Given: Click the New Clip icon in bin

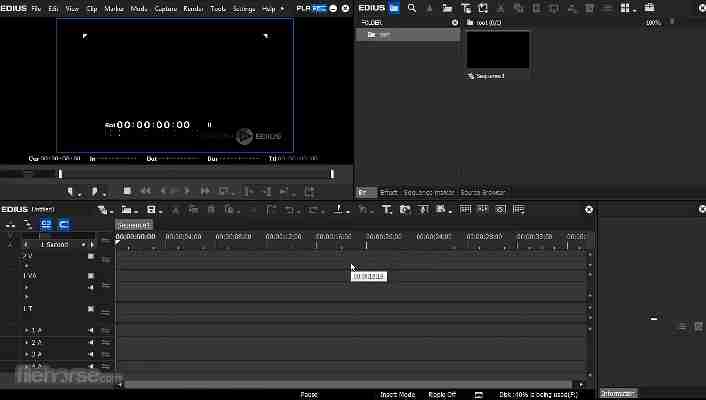Looking at the screenshot, I should point(483,8).
